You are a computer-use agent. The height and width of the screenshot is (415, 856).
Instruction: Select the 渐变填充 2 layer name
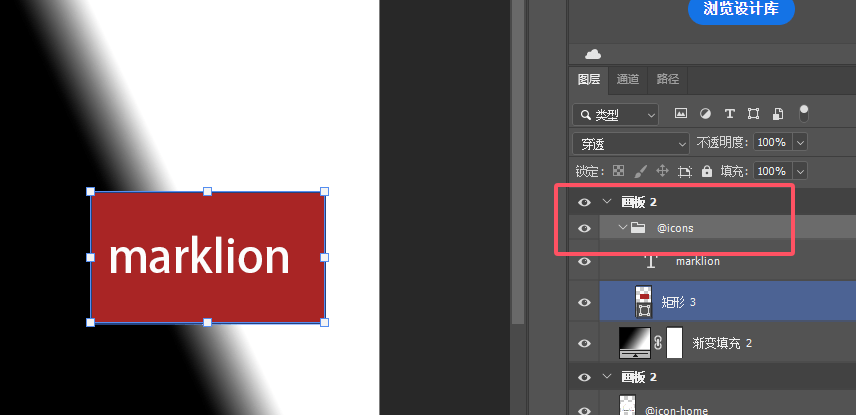722,343
